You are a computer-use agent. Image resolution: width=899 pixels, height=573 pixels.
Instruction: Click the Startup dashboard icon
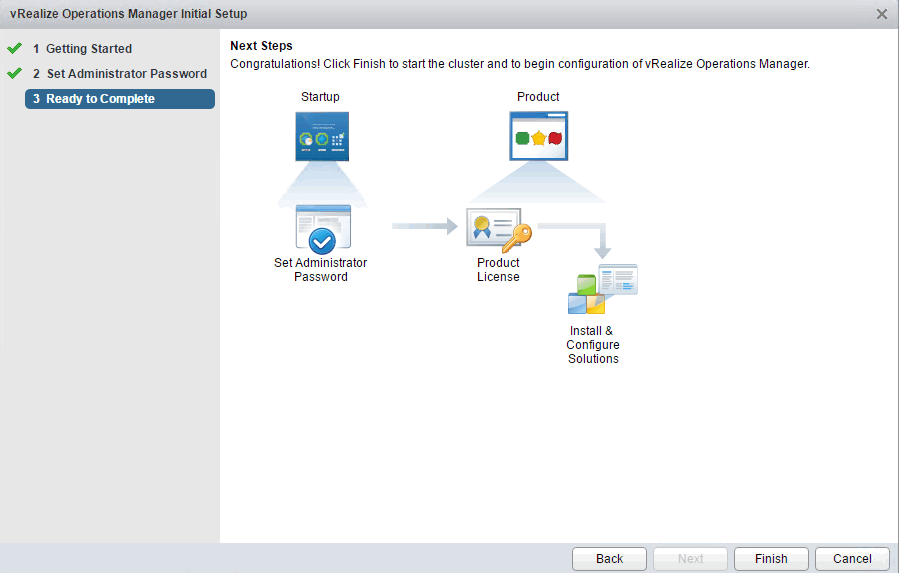[x=322, y=137]
